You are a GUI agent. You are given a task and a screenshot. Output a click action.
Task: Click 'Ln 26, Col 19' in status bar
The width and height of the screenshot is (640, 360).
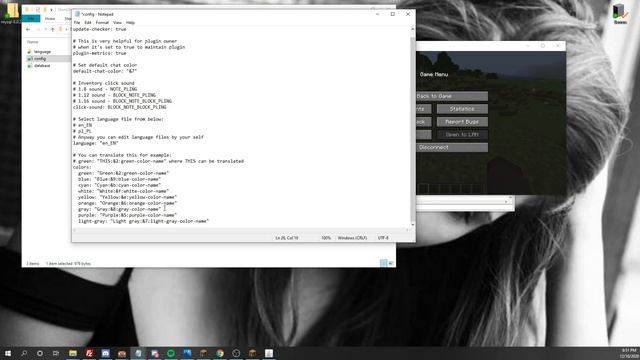pyautogui.click(x=287, y=238)
